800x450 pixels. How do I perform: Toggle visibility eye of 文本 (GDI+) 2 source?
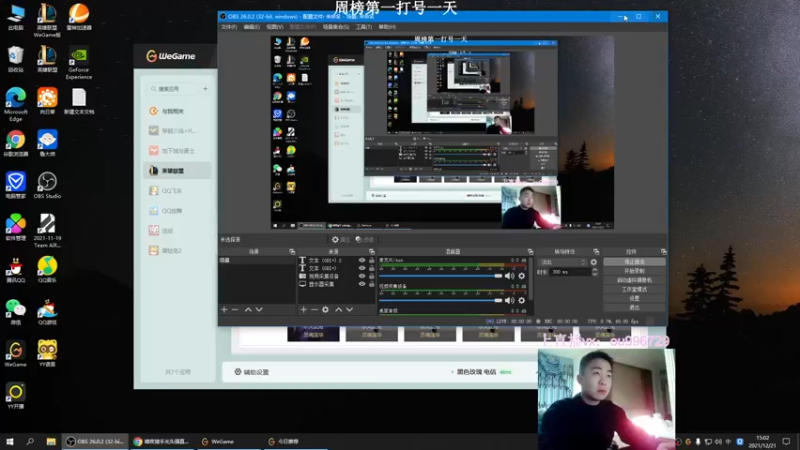[362, 260]
